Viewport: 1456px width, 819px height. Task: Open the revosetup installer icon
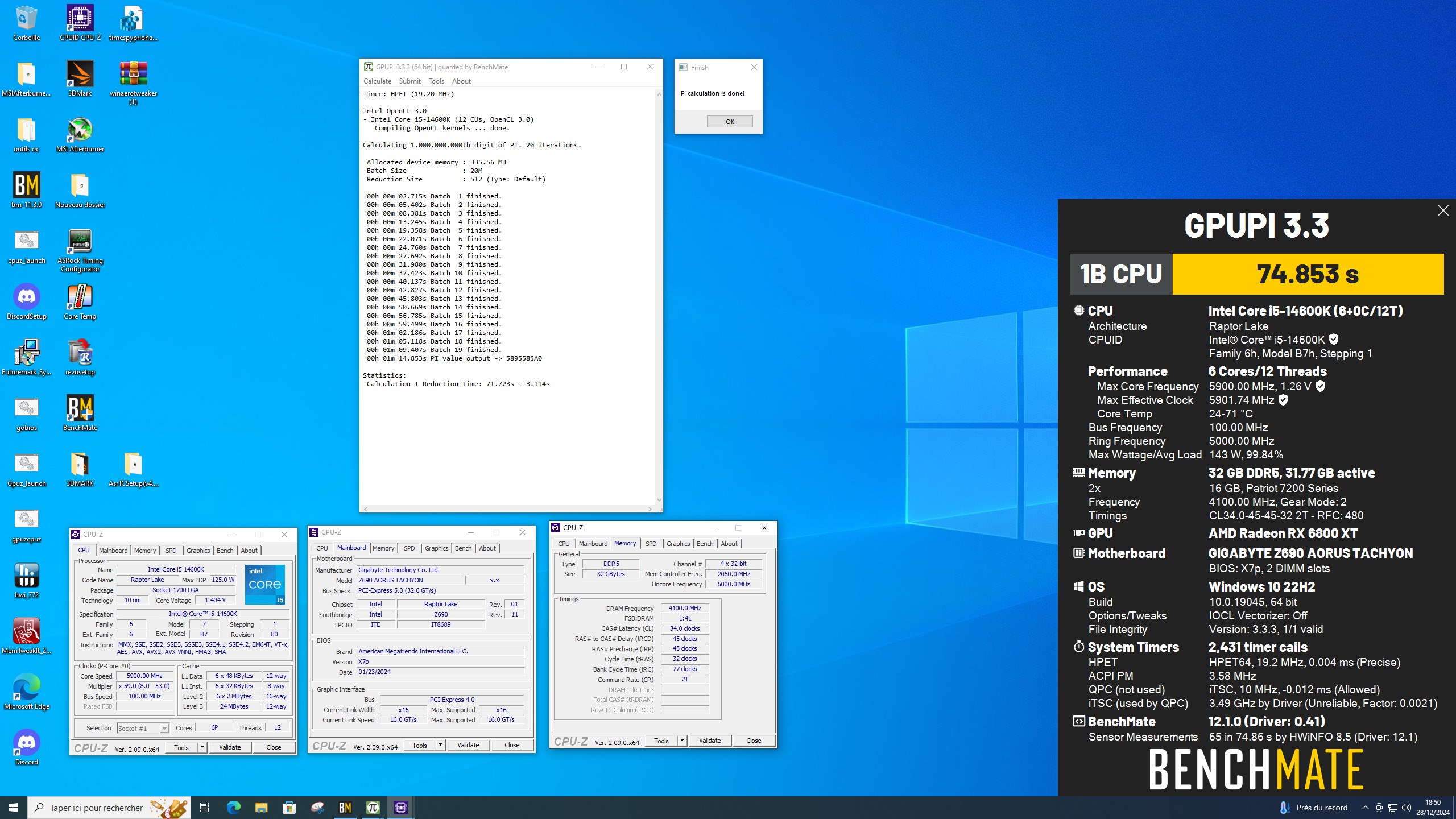tap(80, 357)
